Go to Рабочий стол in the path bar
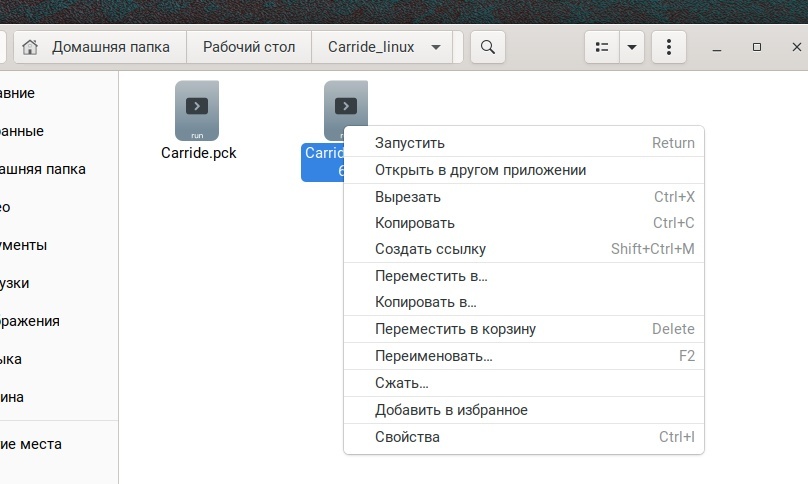The width and height of the screenshot is (808, 484). [x=248, y=47]
